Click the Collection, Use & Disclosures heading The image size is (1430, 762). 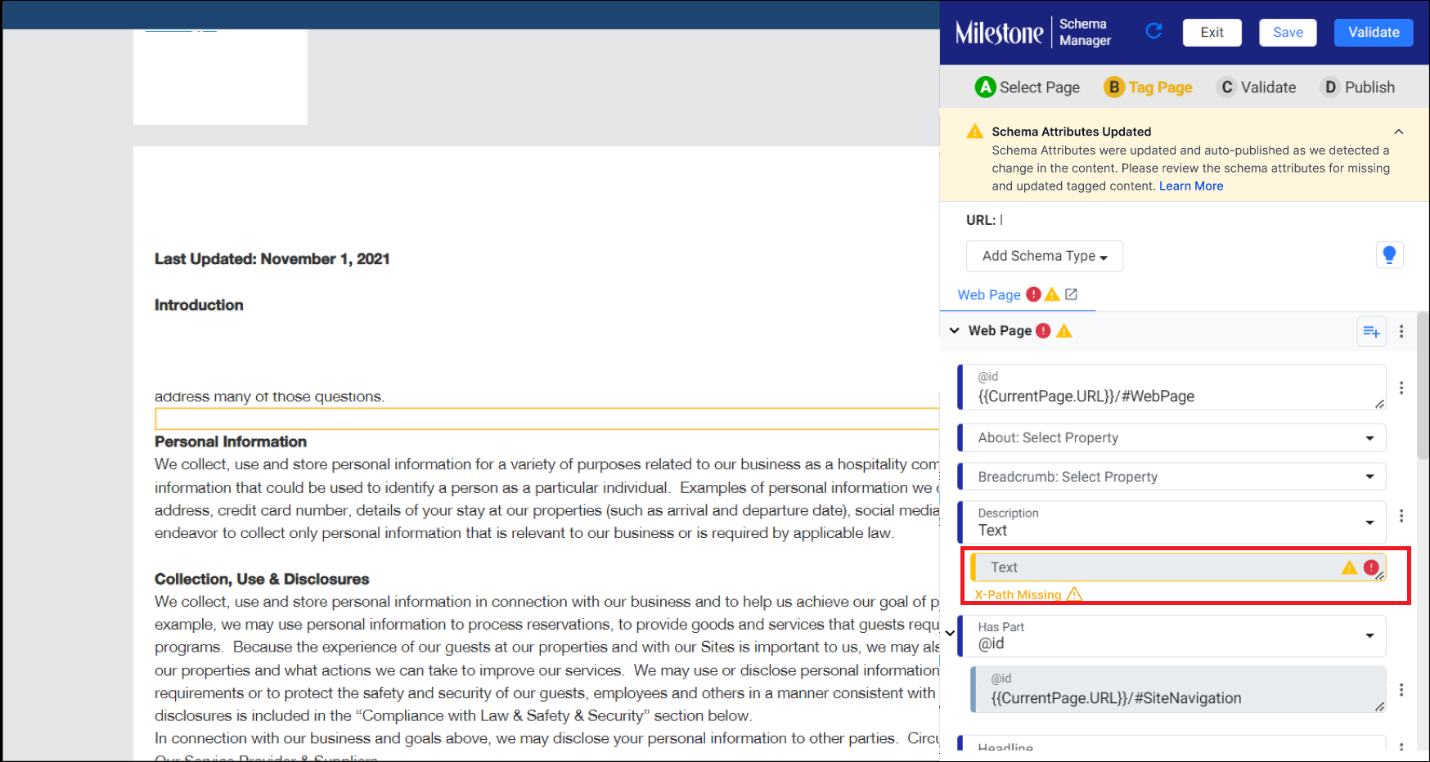pyautogui.click(x=262, y=579)
